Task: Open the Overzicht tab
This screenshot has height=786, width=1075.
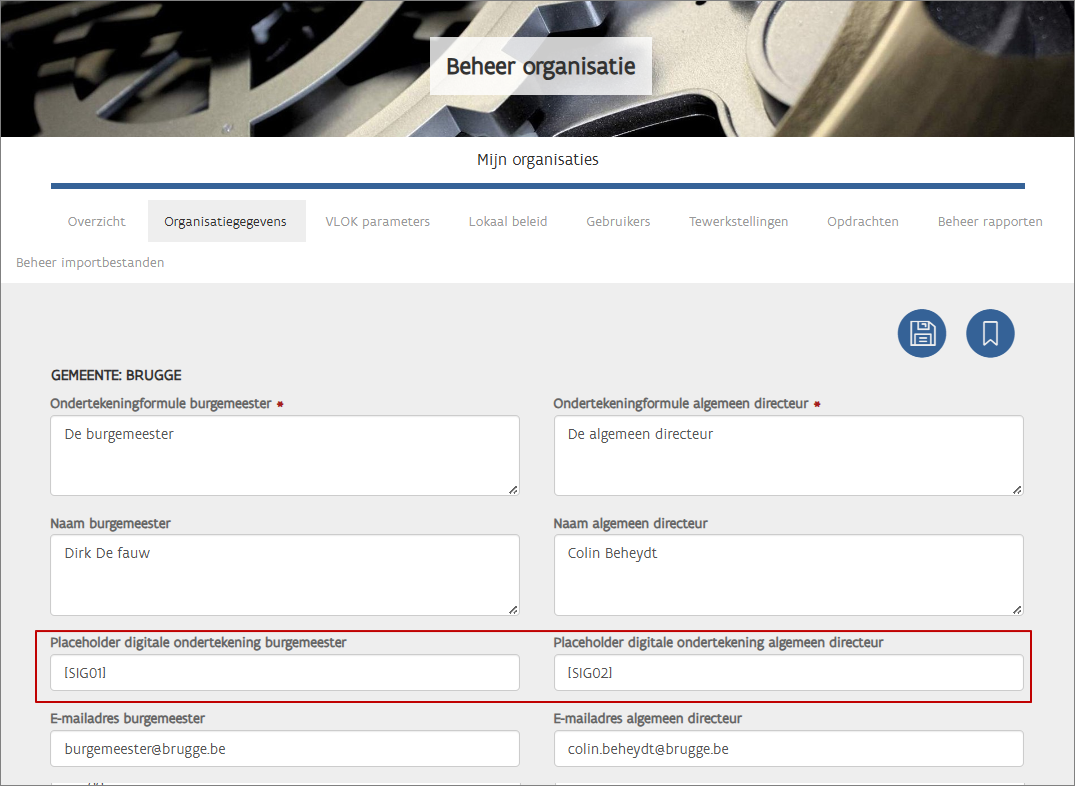Action: (x=97, y=222)
